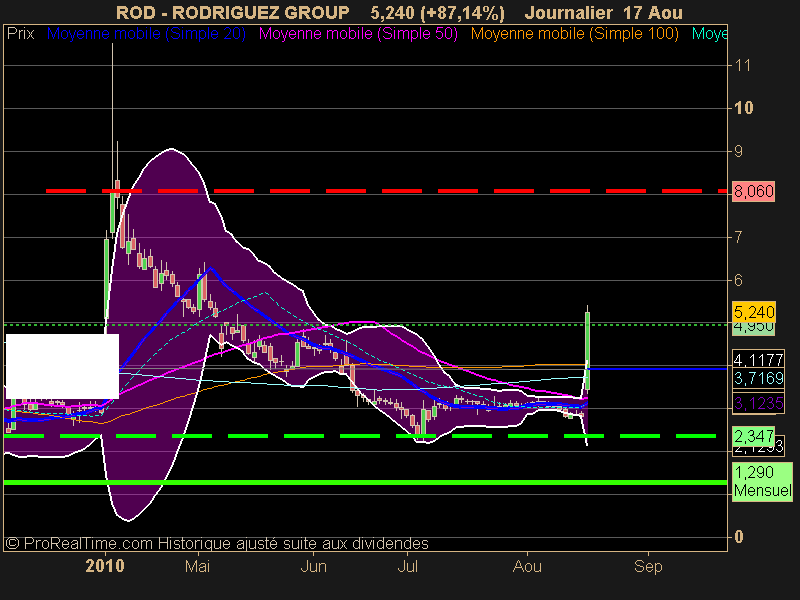Click the '9' price axis label

pos(738,152)
